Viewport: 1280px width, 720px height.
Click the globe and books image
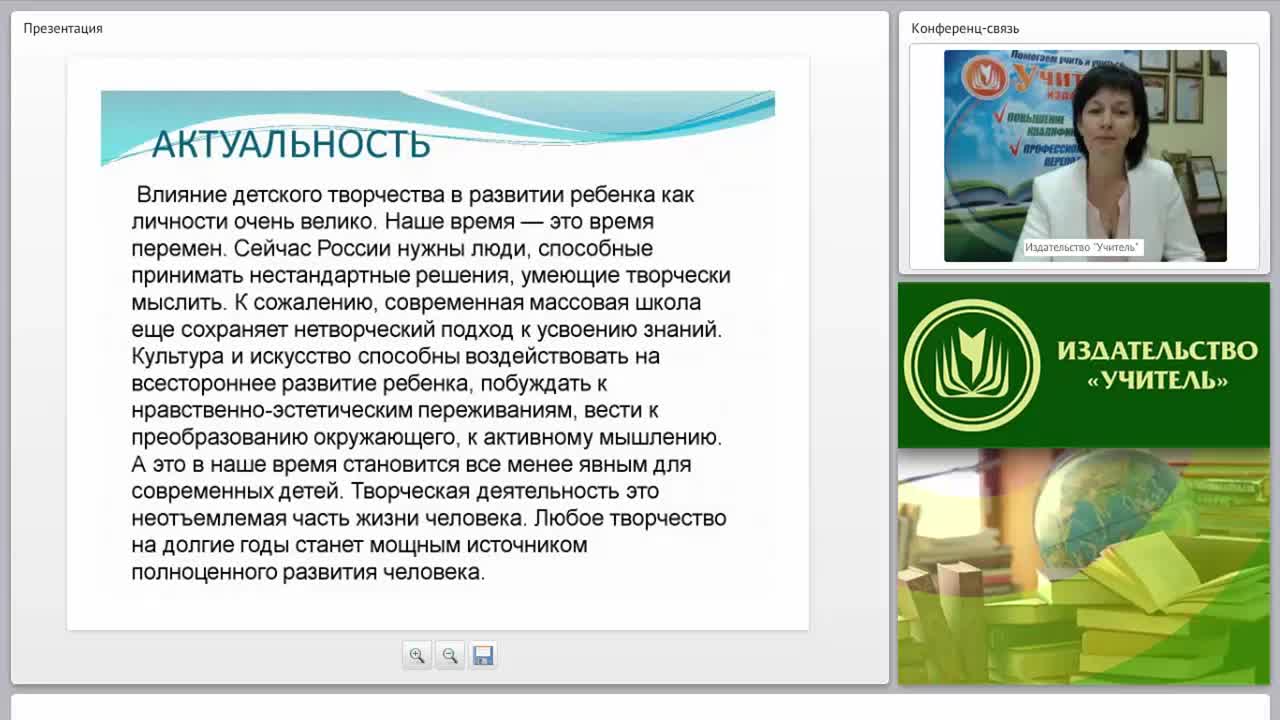(x=1084, y=567)
